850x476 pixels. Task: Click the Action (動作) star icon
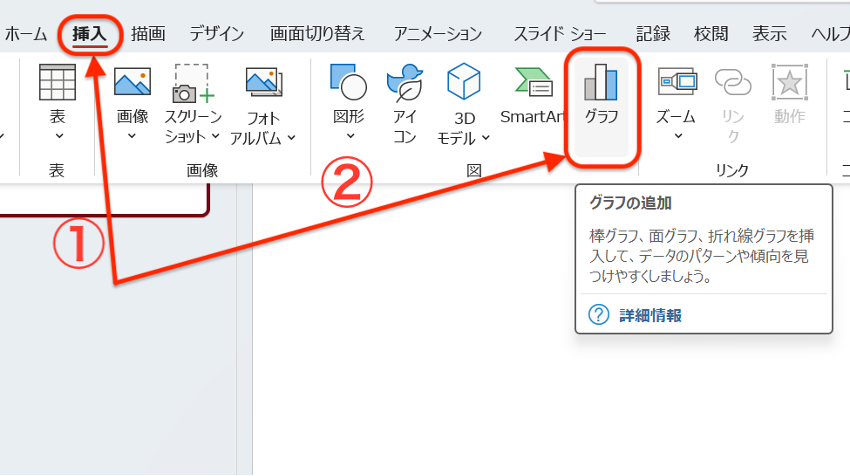pos(790,82)
